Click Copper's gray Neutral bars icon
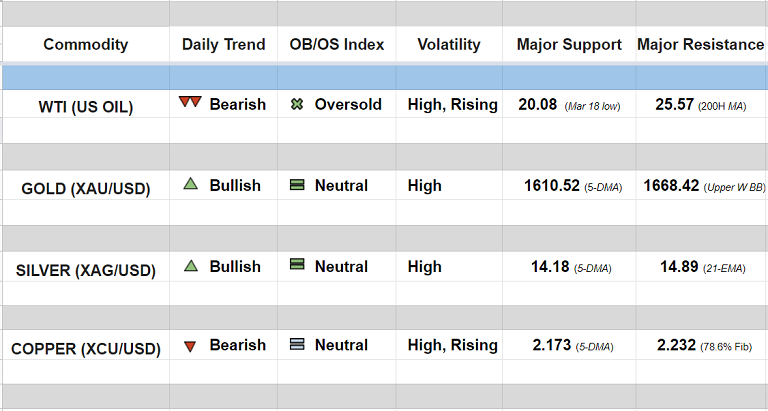The height and width of the screenshot is (411, 768). click(296, 345)
